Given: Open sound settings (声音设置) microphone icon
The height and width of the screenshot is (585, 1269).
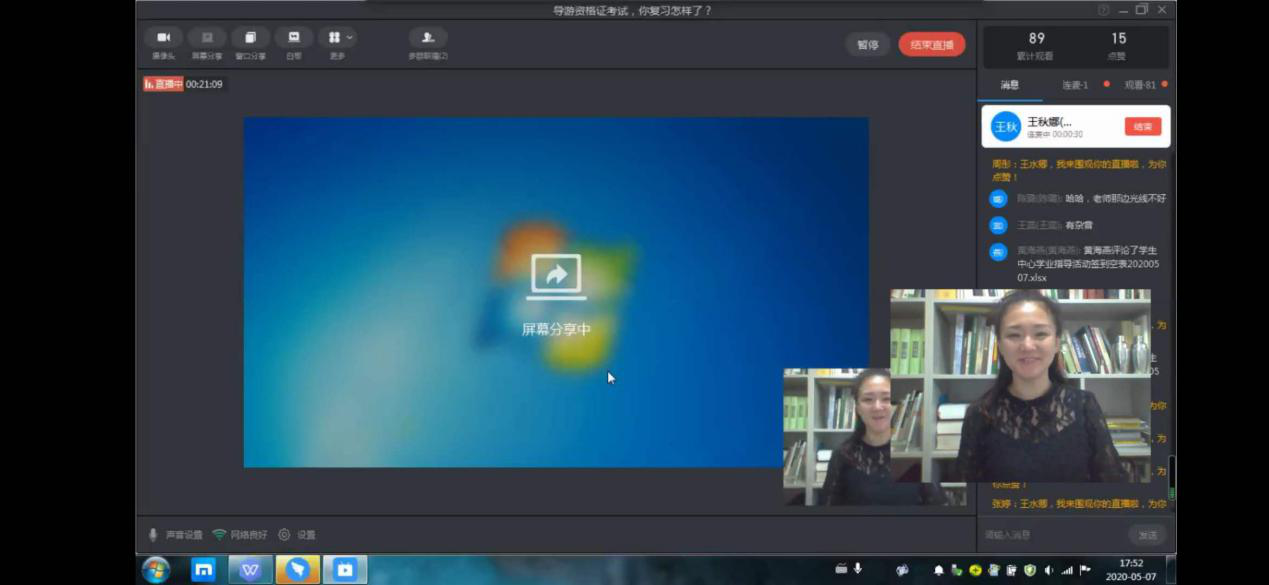Looking at the screenshot, I should click(153, 535).
